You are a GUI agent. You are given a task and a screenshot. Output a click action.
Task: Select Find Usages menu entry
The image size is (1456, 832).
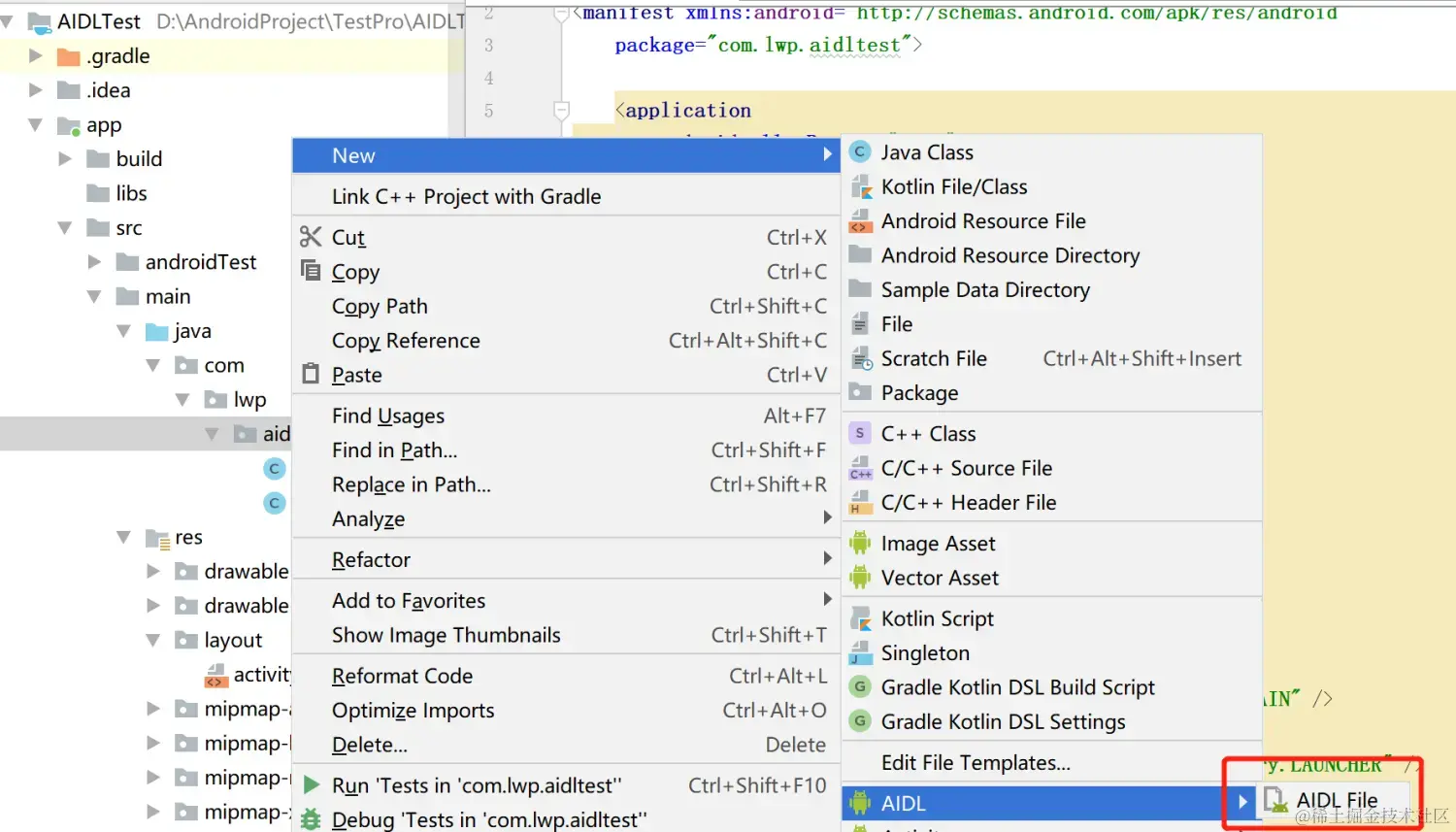[x=565, y=416]
